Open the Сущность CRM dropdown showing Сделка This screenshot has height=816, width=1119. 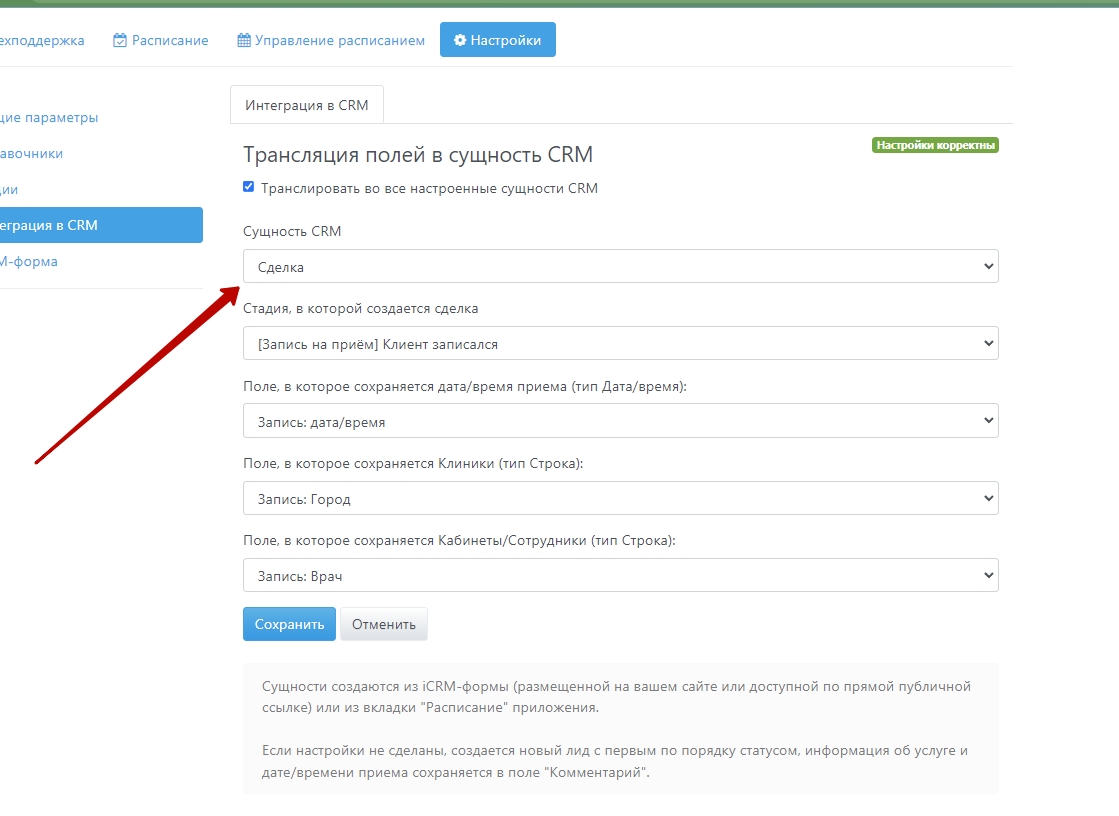(620, 267)
